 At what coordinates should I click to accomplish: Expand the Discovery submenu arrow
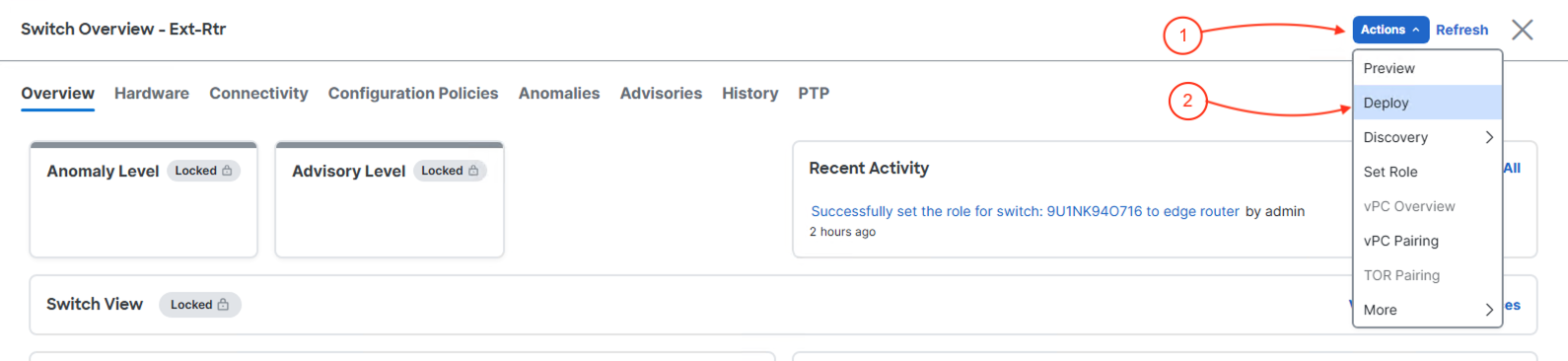[1489, 137]
